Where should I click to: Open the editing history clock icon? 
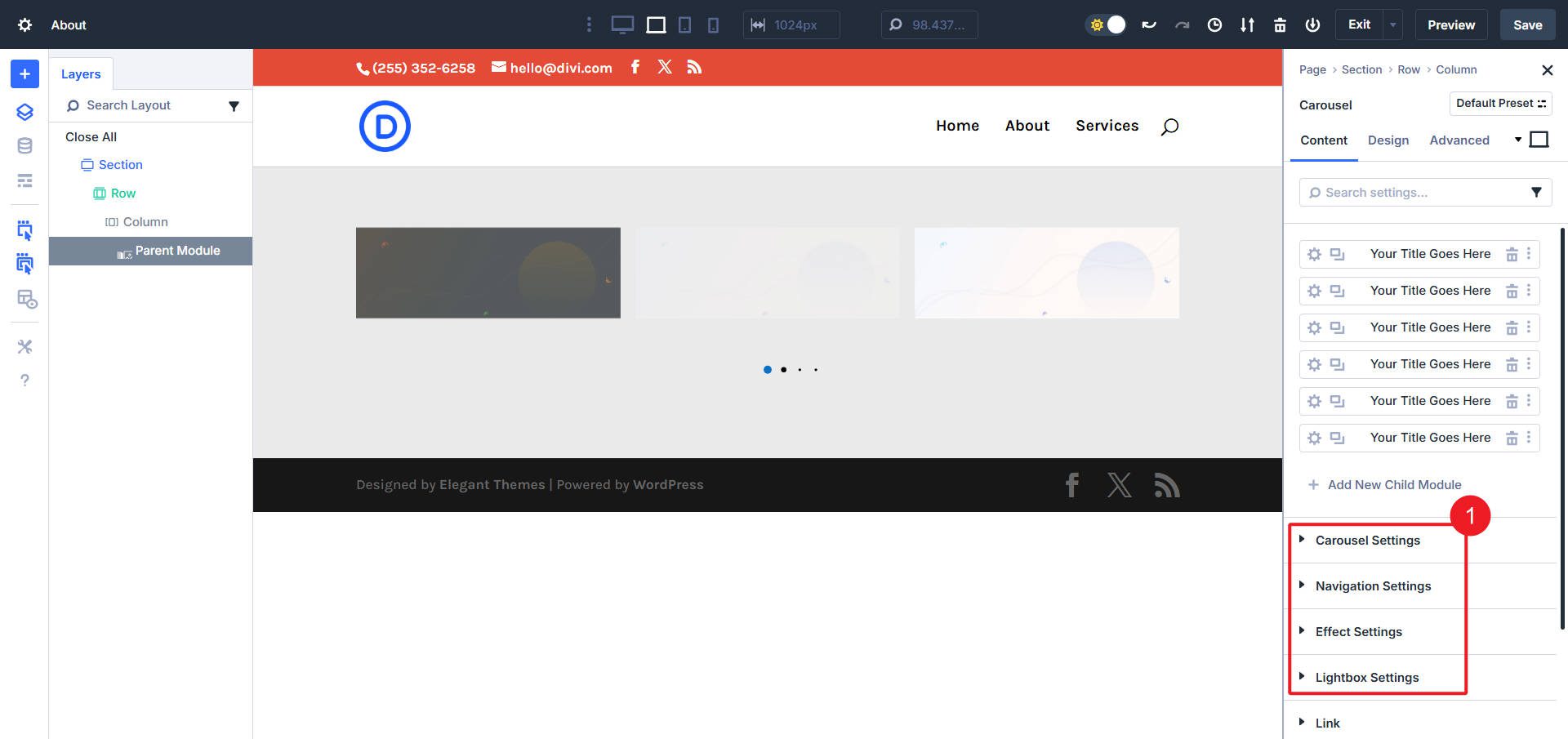pos(1214,24)
